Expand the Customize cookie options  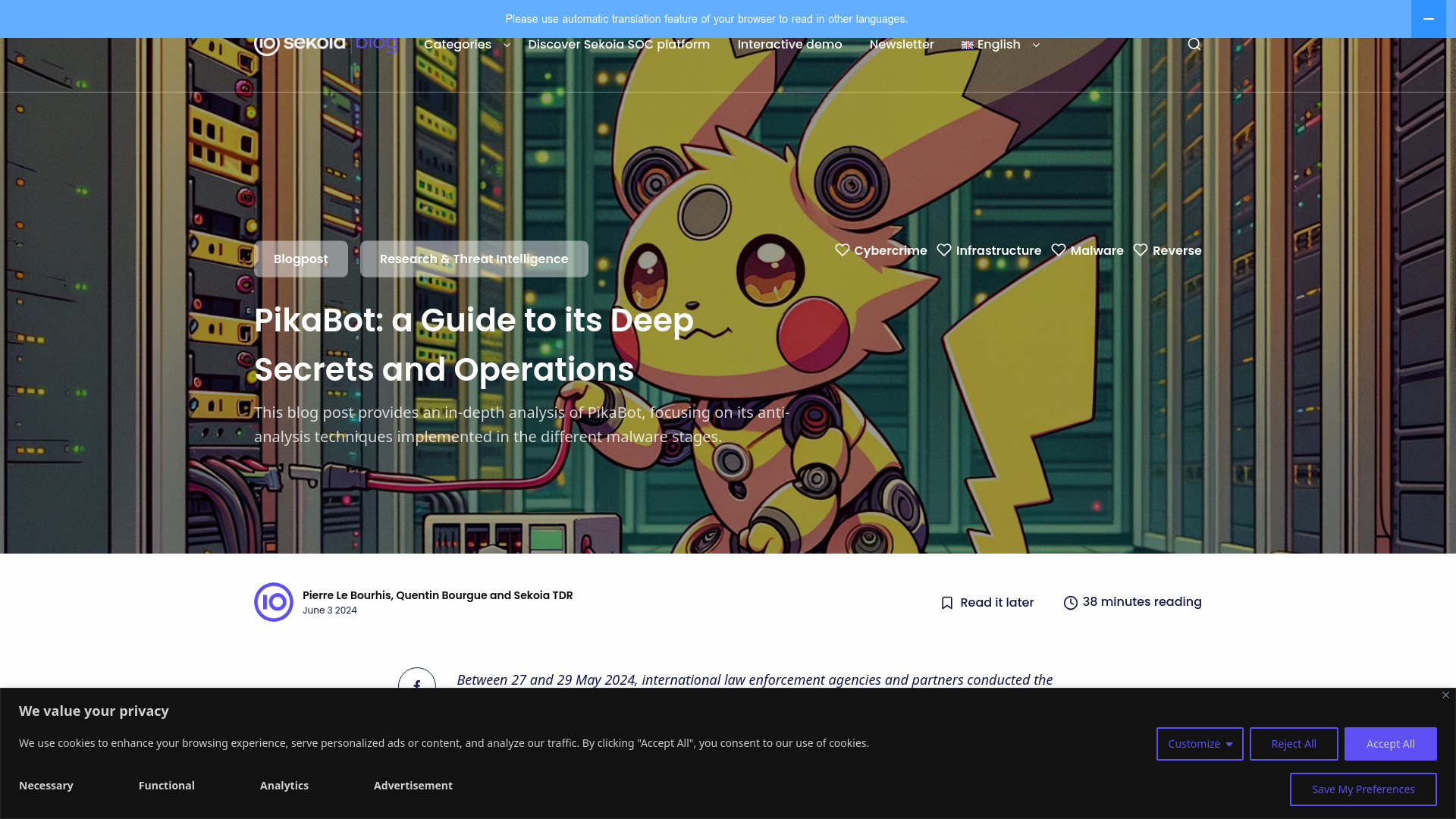tap(1200, 744)
